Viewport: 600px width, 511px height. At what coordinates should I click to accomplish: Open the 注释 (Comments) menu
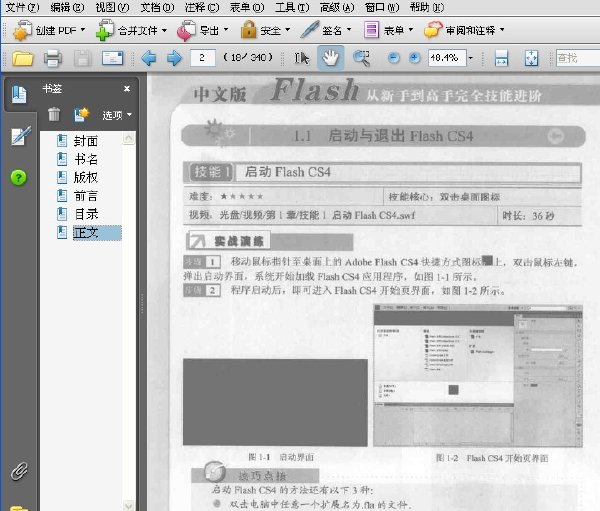click(x=202, y=7)
